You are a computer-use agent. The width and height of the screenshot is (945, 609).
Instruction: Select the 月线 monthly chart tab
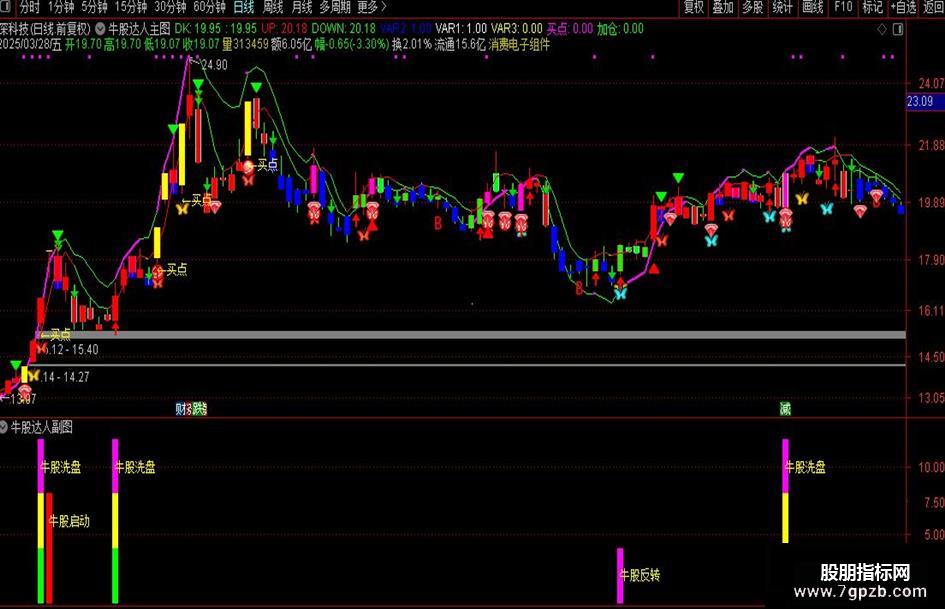301,7
